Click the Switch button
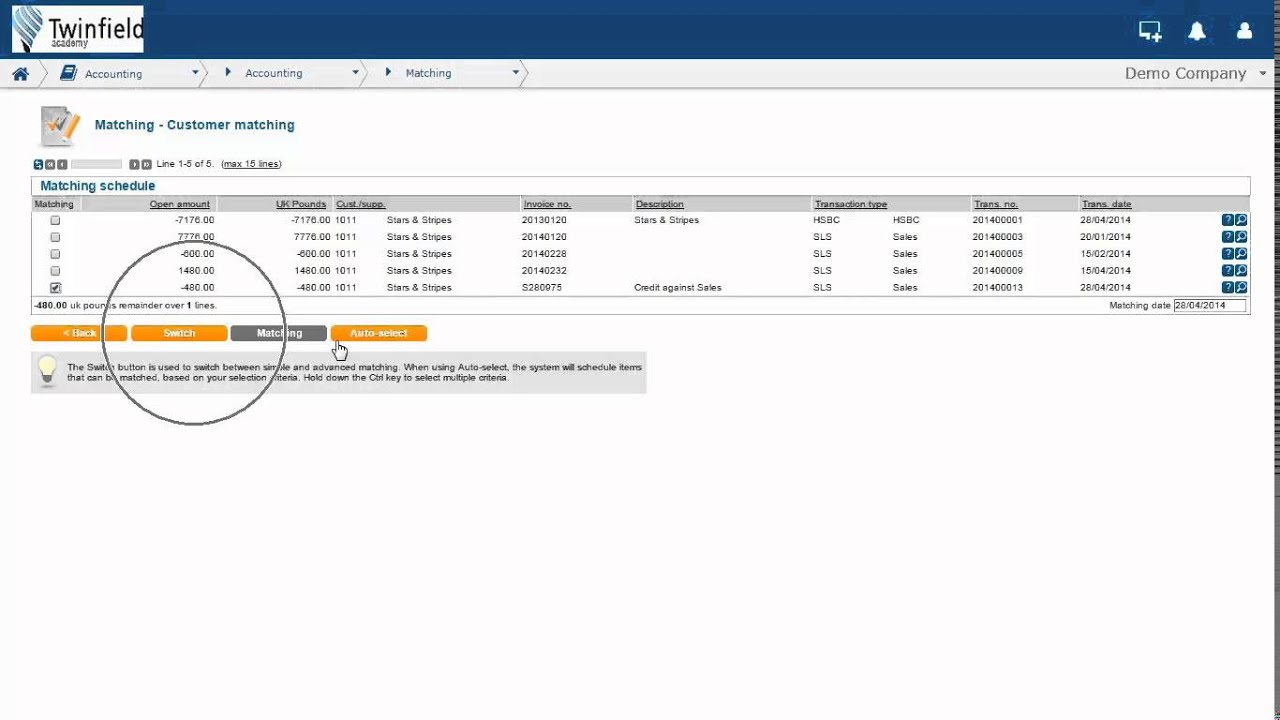Image resolution: width=1280 pixels, height=720 pixels. (x=179, y=333)
